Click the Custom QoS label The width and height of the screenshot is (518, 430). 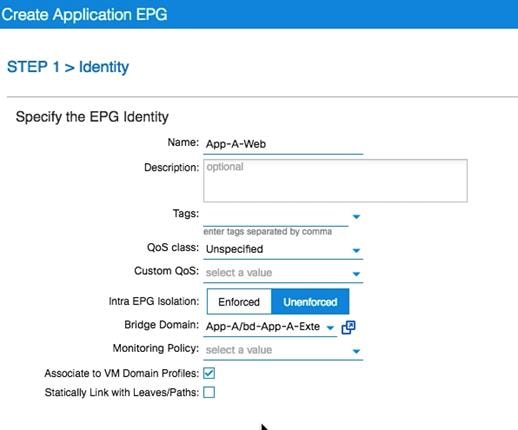click(x=166, y=271)
